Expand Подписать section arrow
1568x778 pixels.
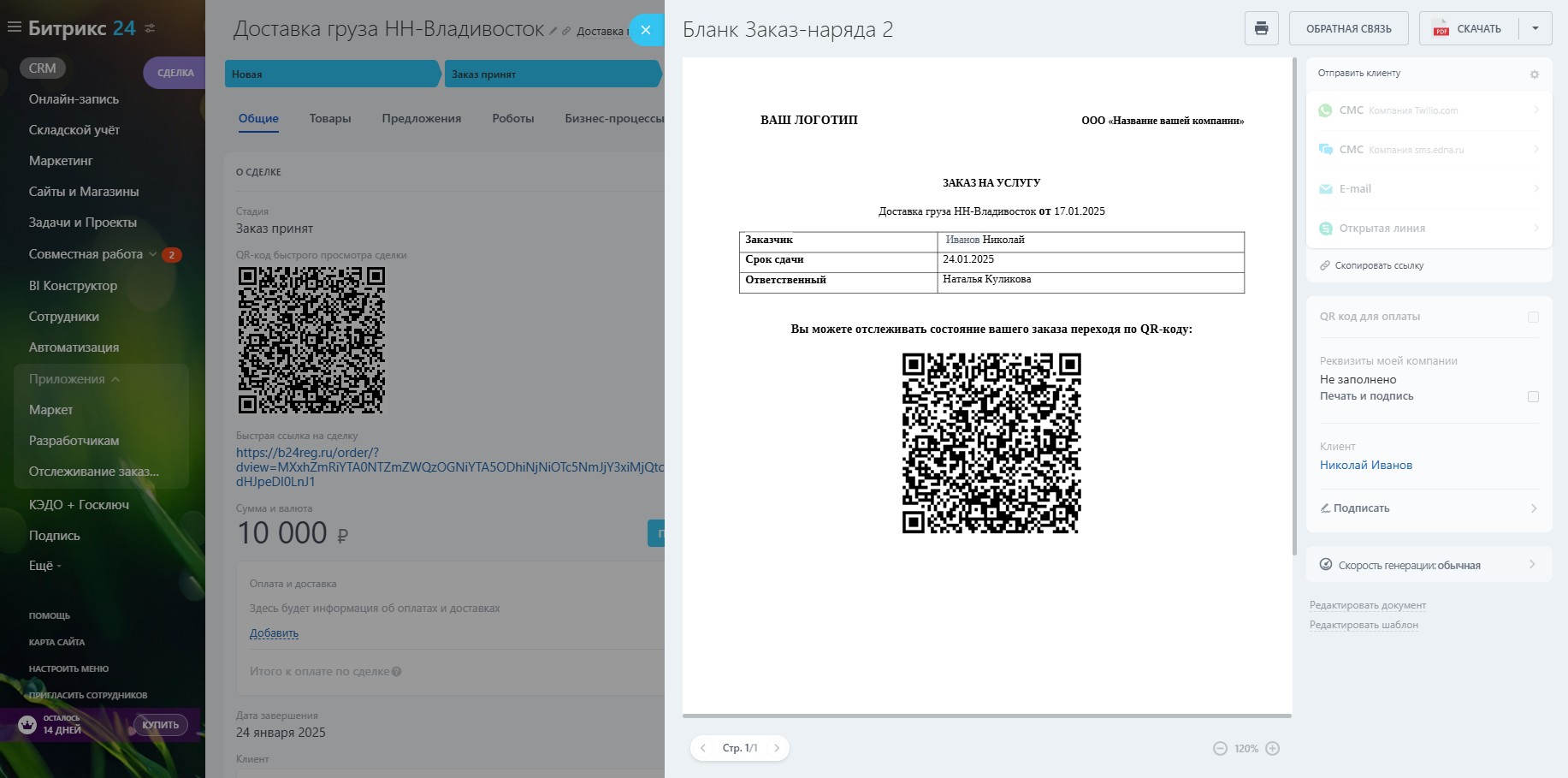(x=1534, y=508)
